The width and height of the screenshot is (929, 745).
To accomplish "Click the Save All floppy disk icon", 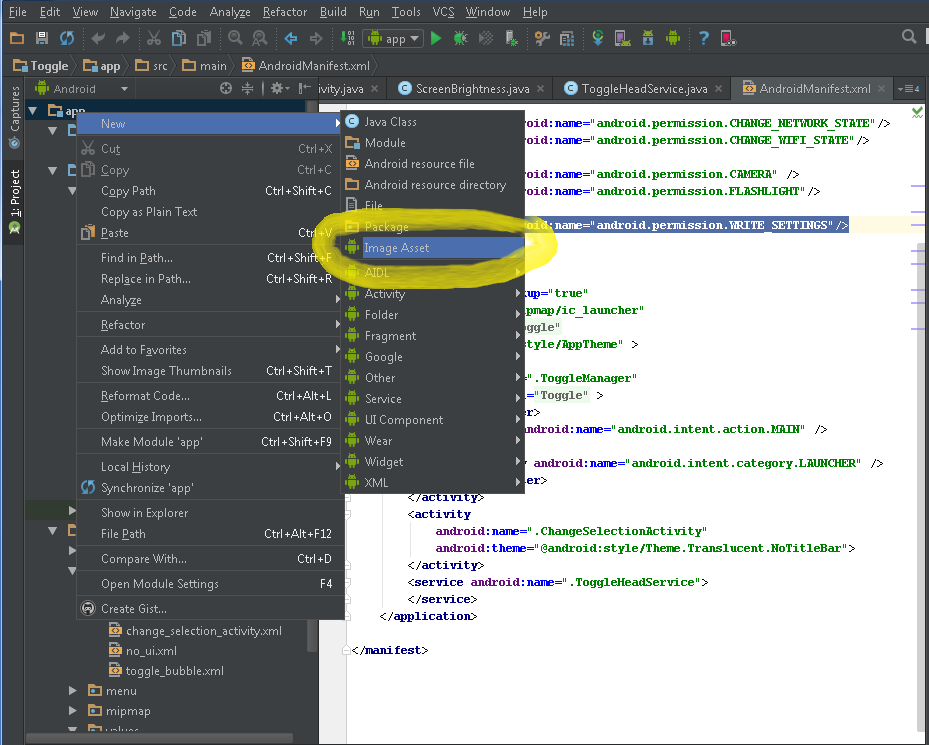I will [x=42, y=38].
